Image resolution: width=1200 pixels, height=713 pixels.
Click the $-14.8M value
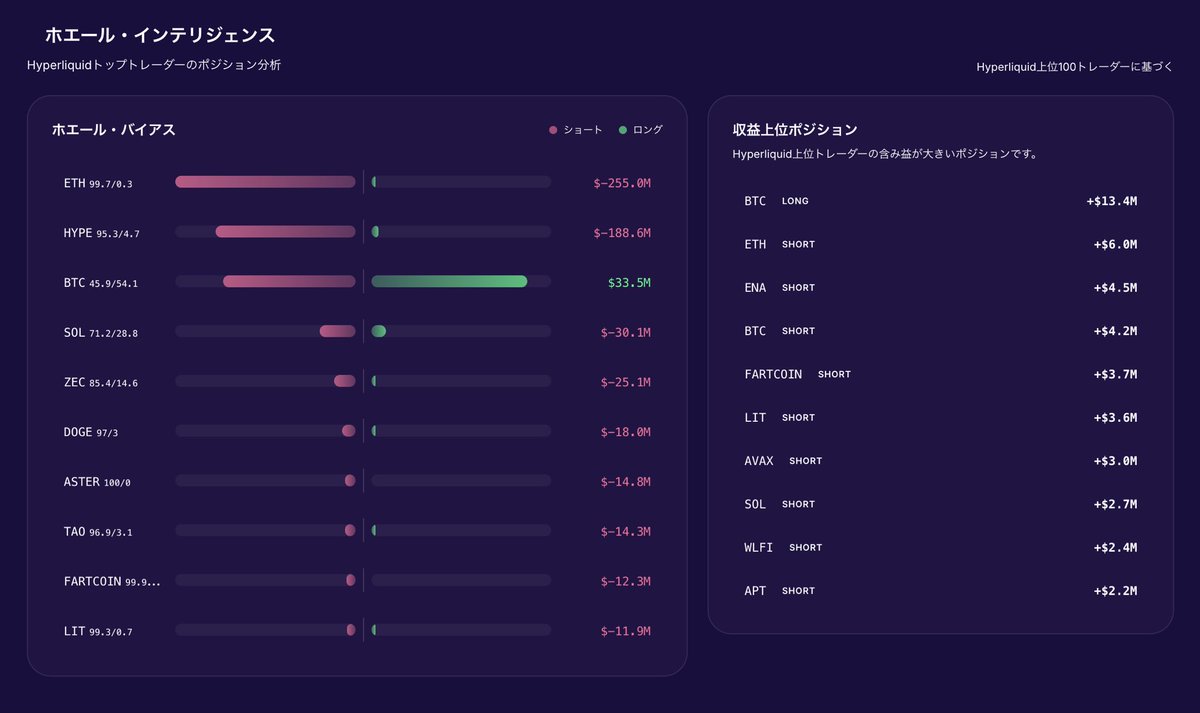626,482
